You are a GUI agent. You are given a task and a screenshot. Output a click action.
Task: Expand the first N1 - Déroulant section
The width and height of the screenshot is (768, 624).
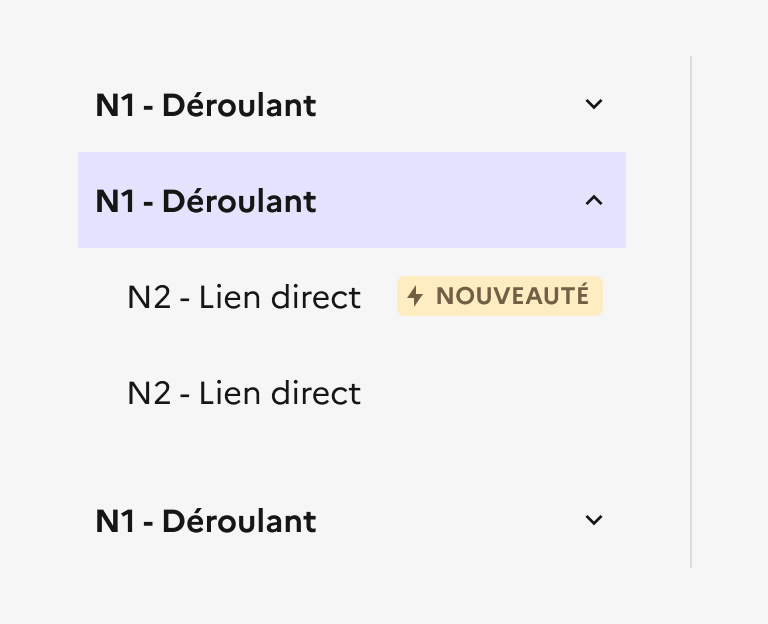(x=352, y=104)
